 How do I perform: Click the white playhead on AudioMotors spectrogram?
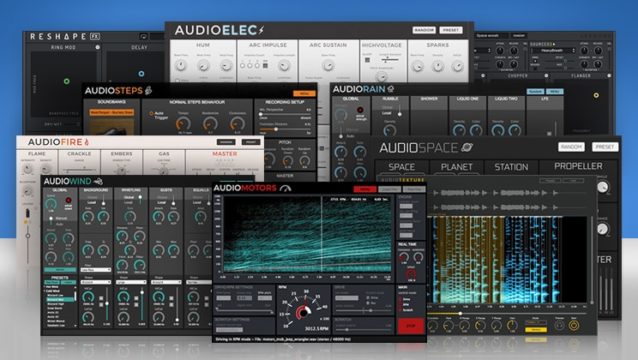click(322, 233)
